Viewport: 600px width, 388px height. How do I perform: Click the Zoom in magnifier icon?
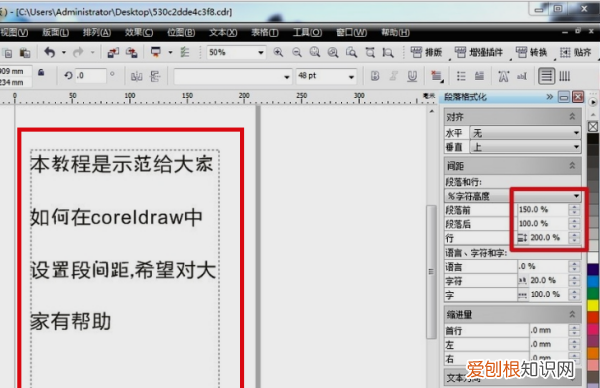(278, 52)
